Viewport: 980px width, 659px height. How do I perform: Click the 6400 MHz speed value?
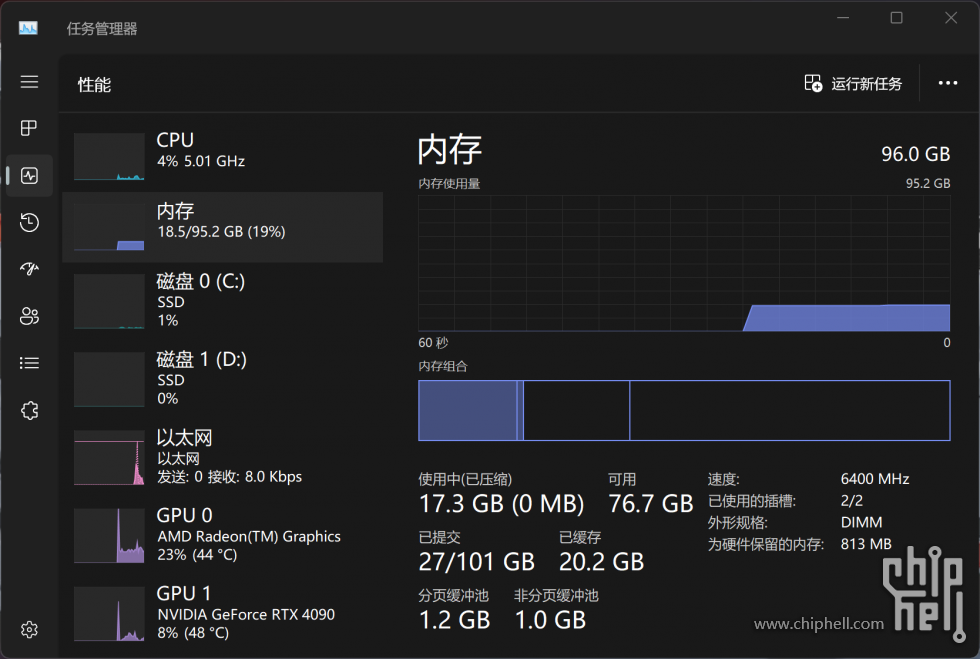tap(875, 479)
